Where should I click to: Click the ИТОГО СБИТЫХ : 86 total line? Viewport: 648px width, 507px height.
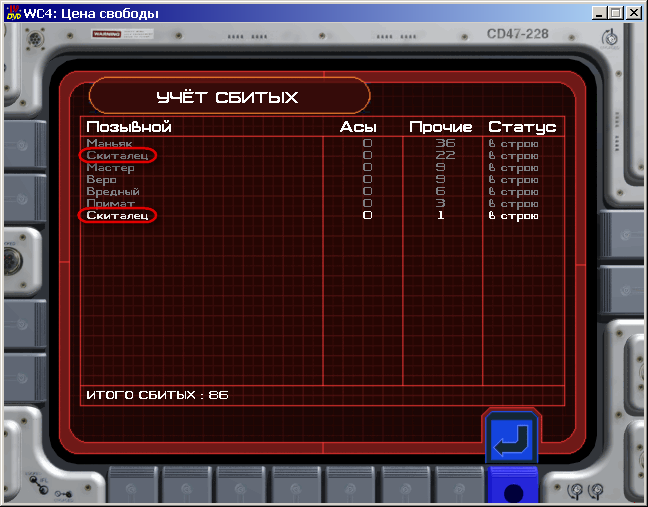157,395
